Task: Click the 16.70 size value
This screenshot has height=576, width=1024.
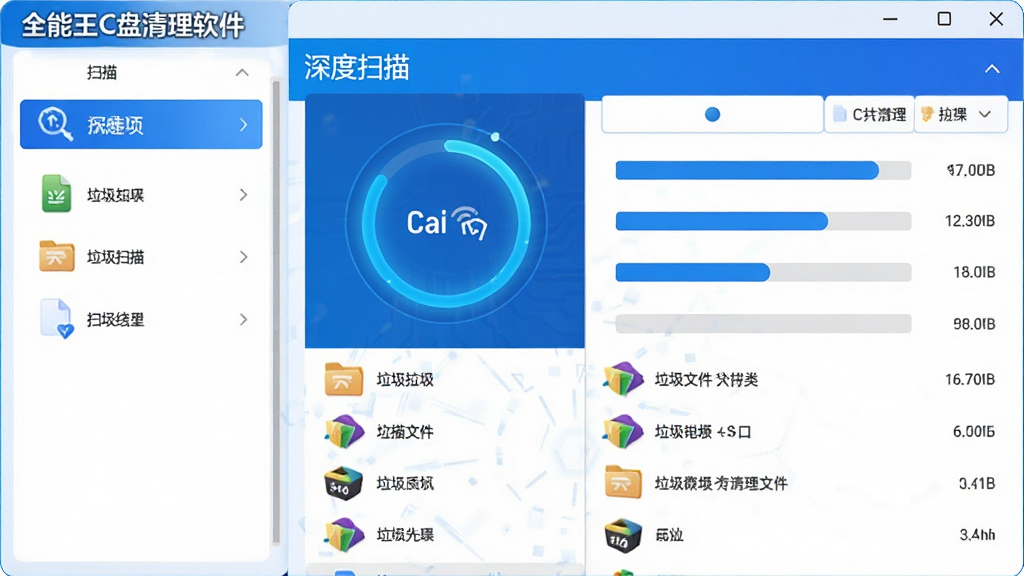Action: pyautogui.click(x=970, y=379)
